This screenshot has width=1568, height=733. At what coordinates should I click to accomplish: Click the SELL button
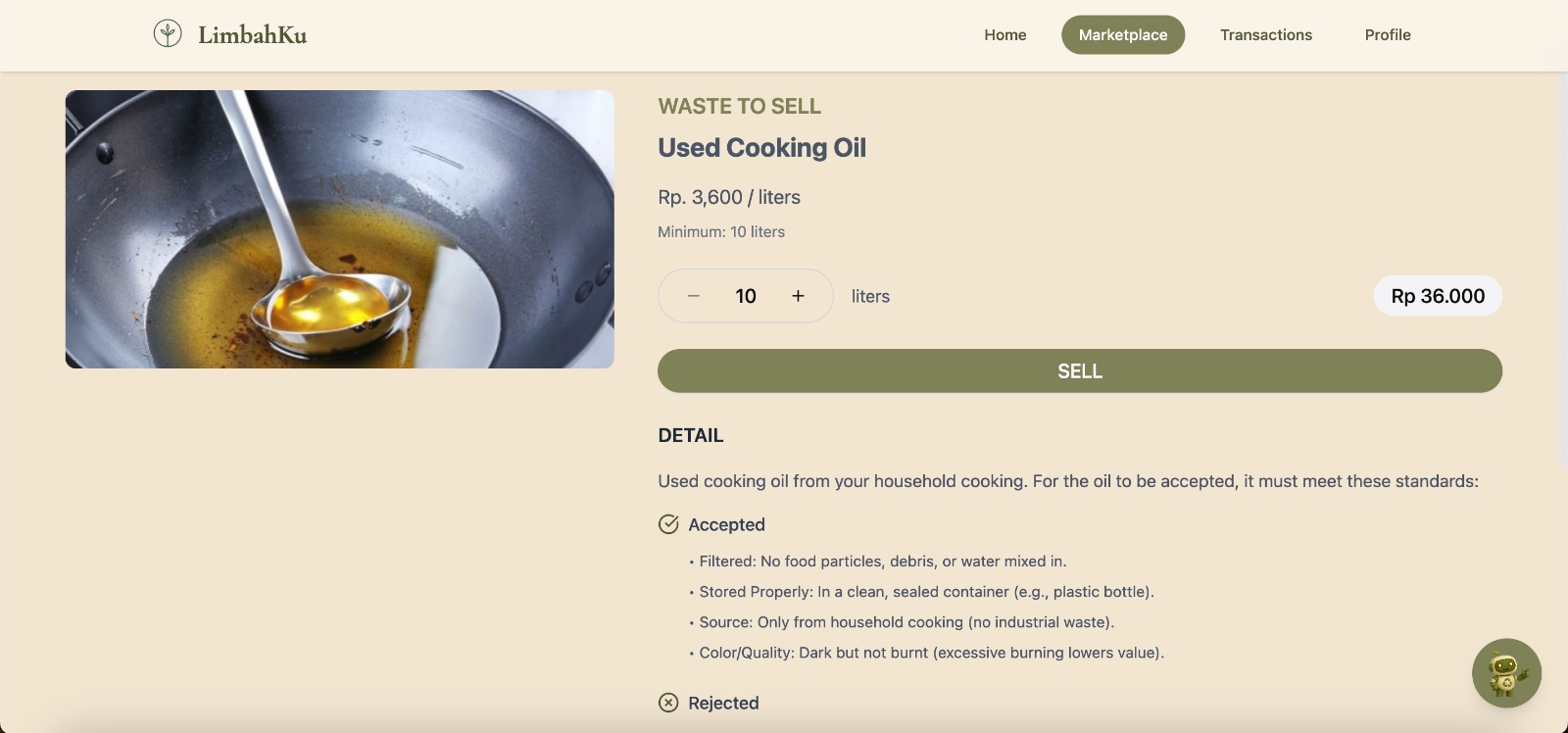tap(1080, 371)
